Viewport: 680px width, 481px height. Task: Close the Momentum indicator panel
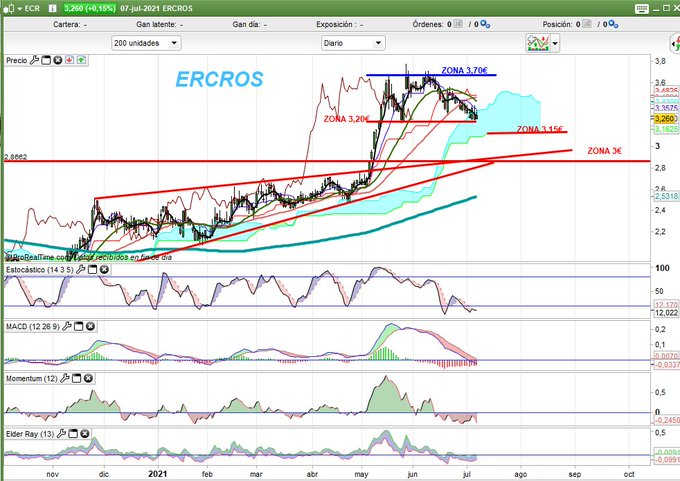88,378
